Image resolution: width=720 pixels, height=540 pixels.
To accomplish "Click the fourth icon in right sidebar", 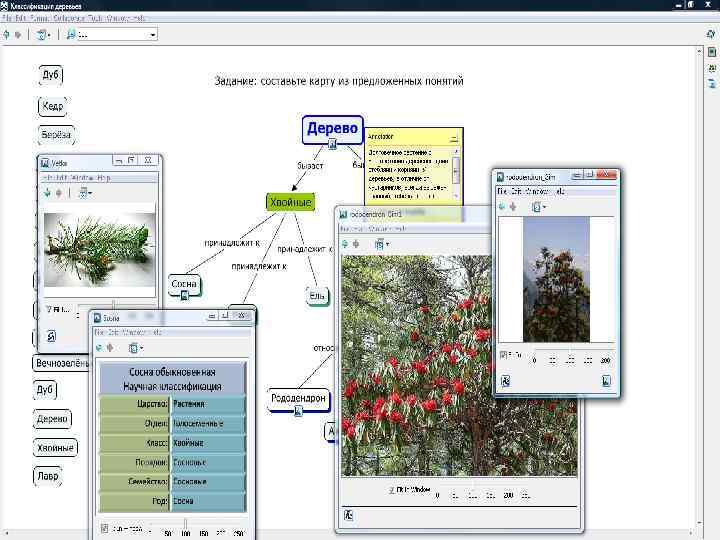I will pyautogui.click(x=711, y=84).
